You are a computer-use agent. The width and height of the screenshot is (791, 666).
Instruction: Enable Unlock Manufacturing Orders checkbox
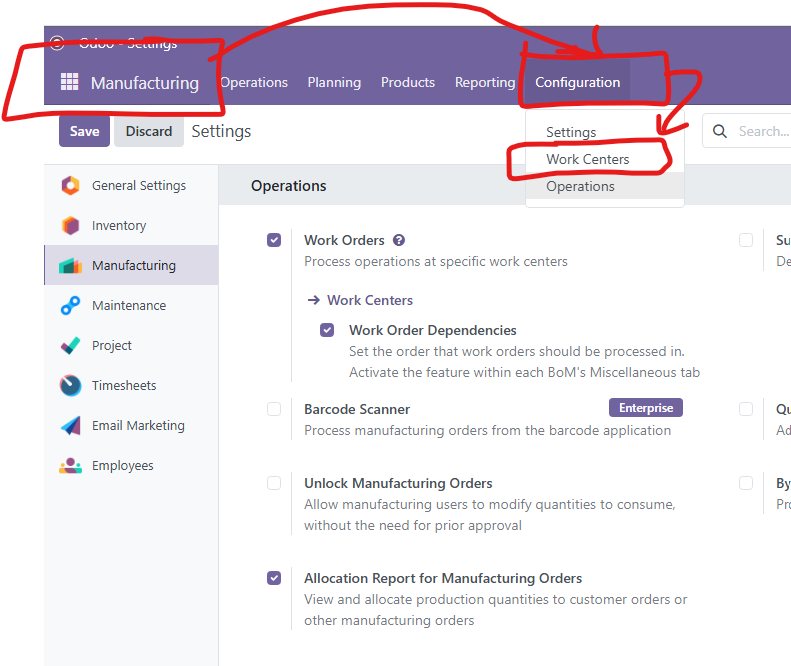(x=274, y=484)
